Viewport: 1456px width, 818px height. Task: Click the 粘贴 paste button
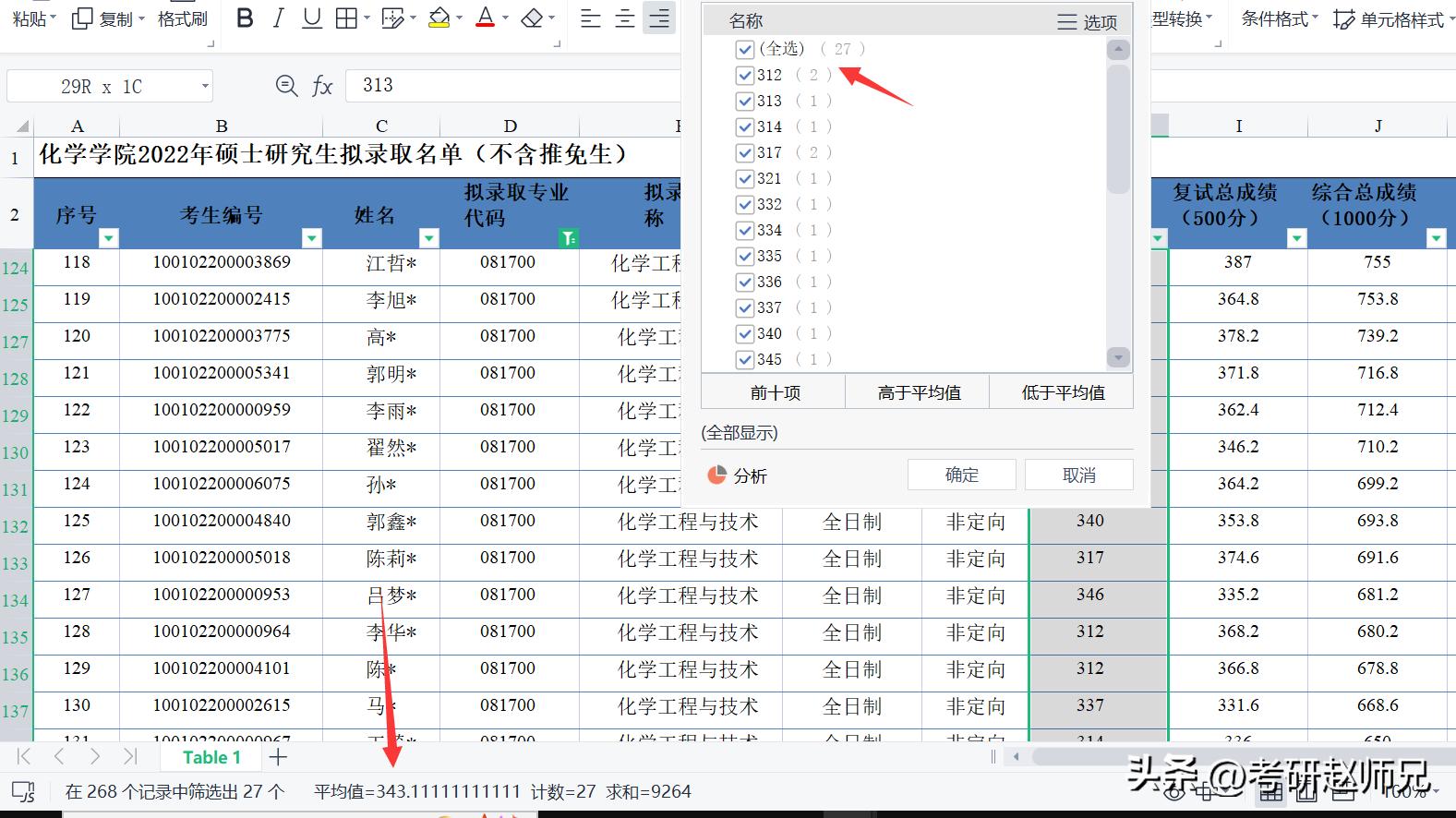[x=30, y=18]
